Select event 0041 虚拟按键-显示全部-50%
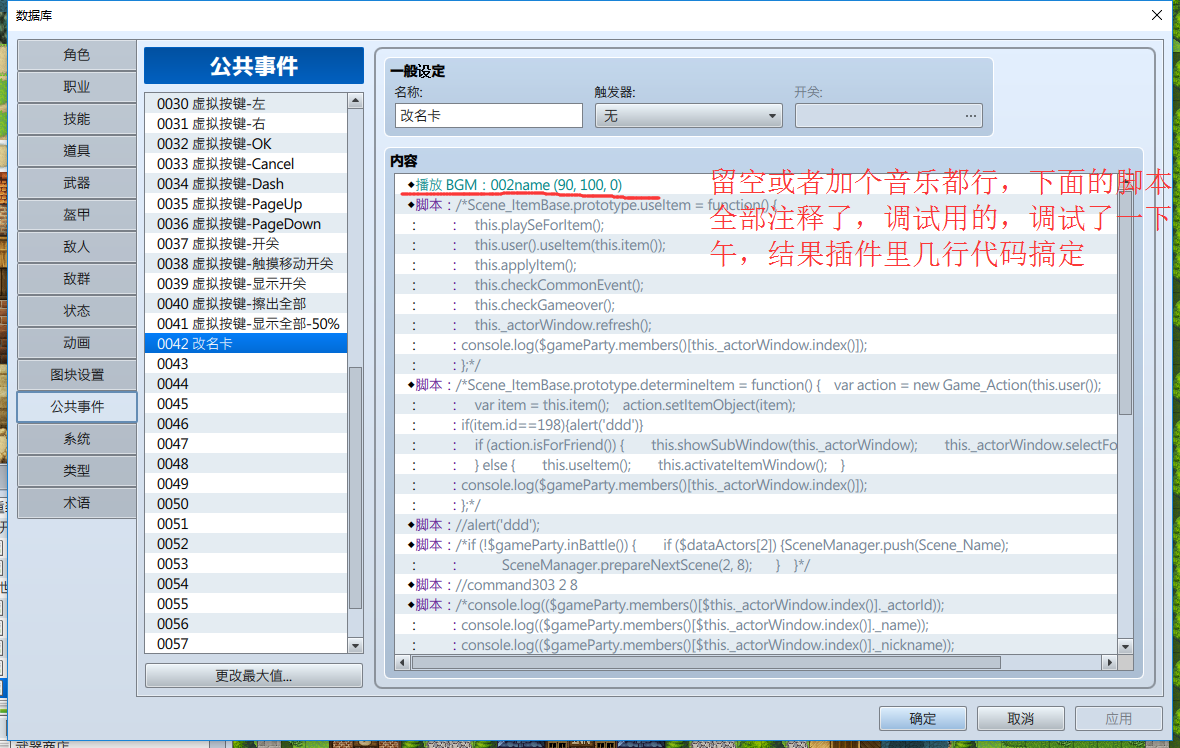This screenshot has height=748, width=1180. tap(246, 324)
